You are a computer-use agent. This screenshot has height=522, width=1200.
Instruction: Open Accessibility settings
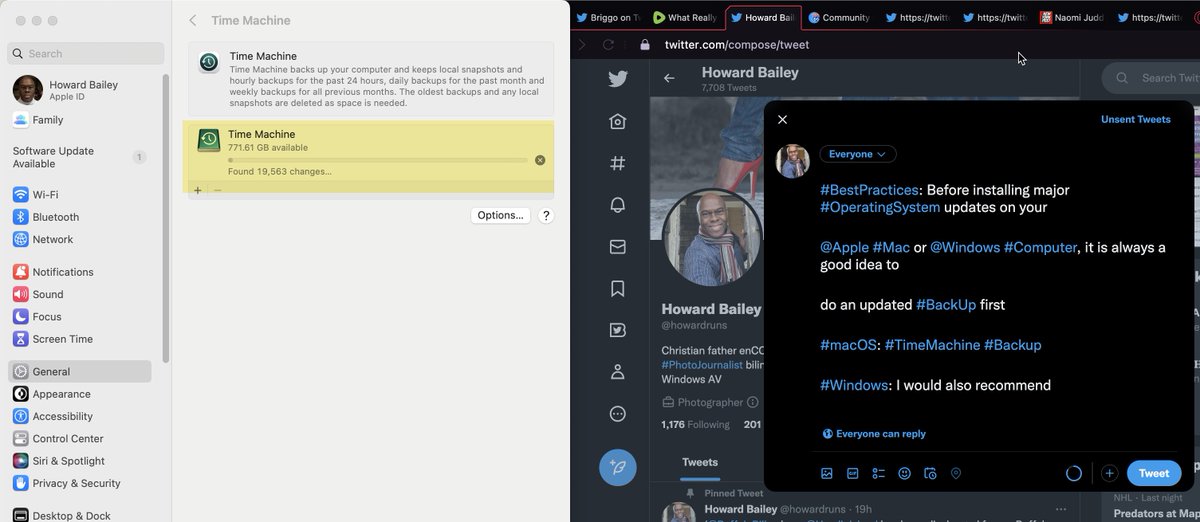[80, 416]
